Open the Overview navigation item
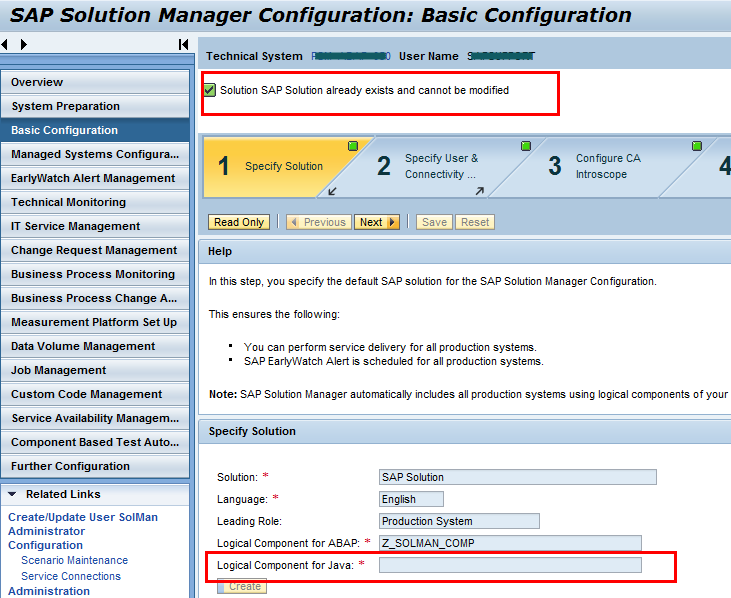This screenshot has height=598, width=731. (95, 82)
